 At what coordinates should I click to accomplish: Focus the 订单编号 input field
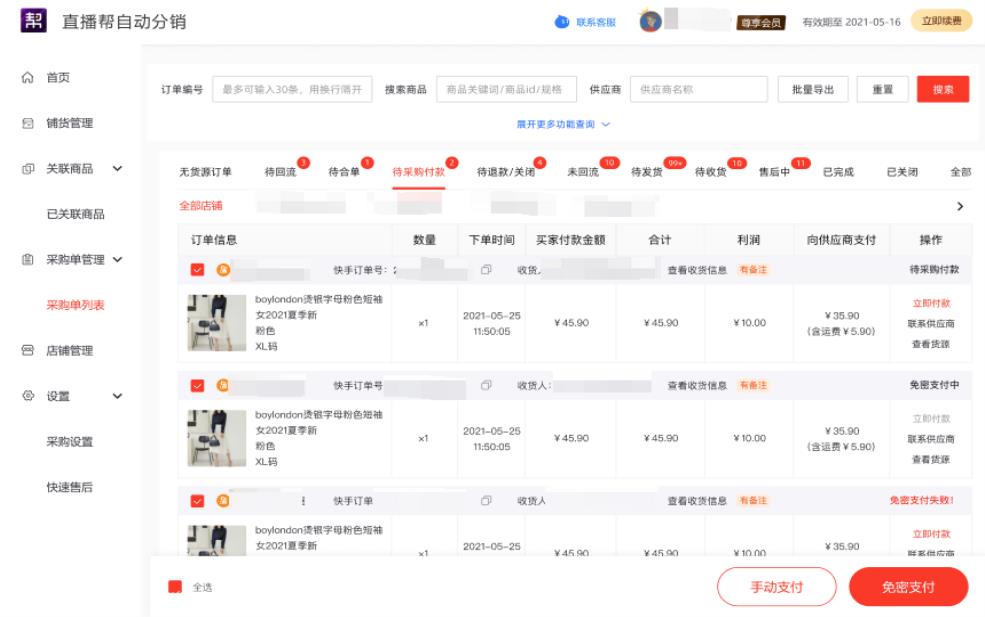coord(292,89)
